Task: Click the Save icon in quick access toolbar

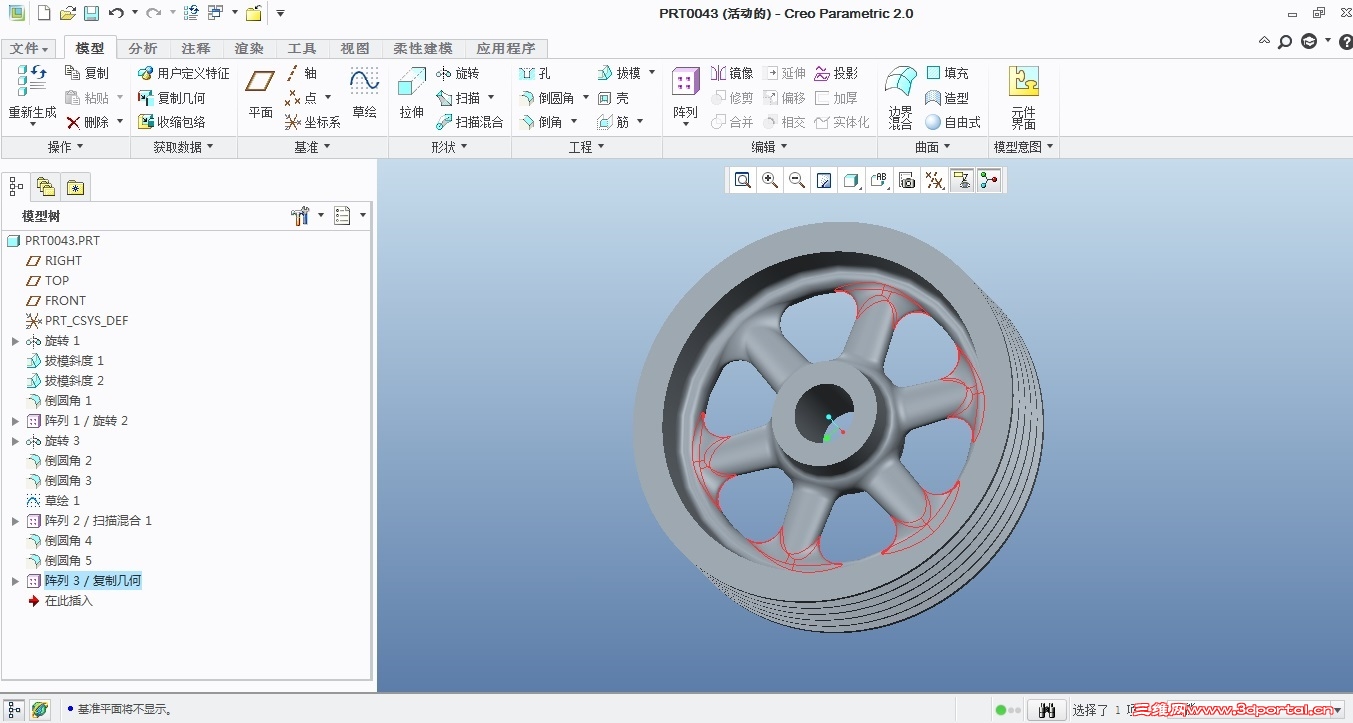Action: (x=91, y=13)
